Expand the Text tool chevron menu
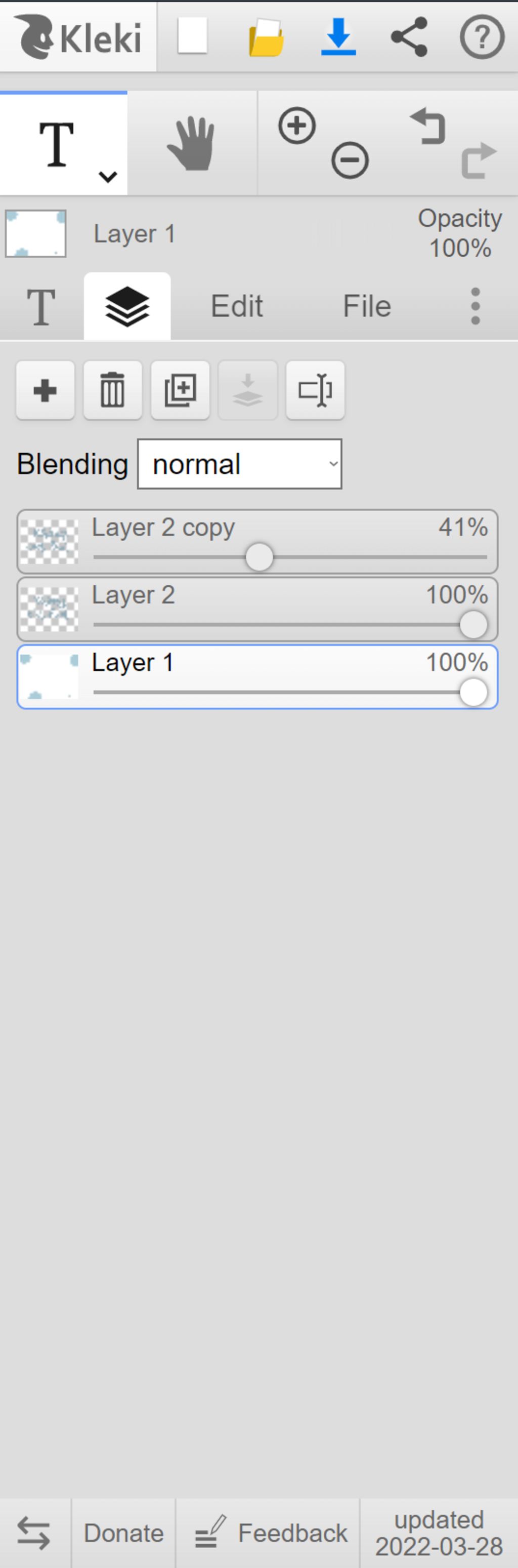Screen dimensions: 518x1568 [108, 177]
